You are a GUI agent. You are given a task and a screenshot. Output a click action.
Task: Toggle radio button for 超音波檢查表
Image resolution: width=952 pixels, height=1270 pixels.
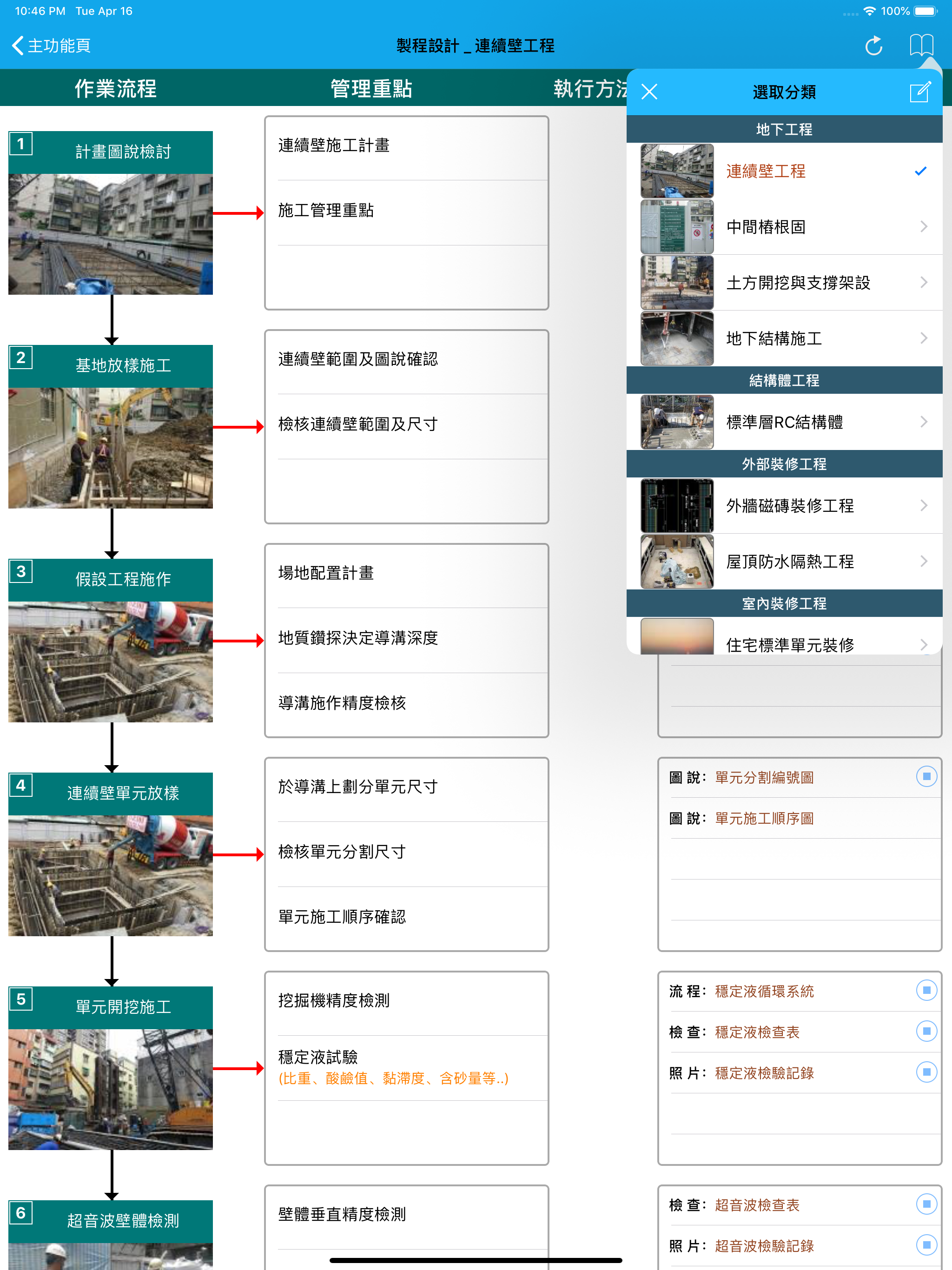pos(926,1204)
